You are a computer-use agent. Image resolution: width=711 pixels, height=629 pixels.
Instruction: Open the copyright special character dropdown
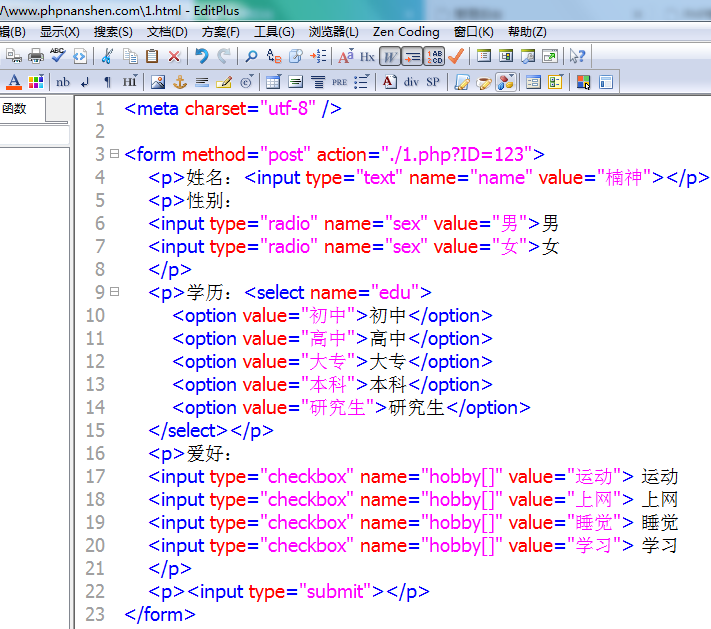pyautogui.click(x=247, y=82)
